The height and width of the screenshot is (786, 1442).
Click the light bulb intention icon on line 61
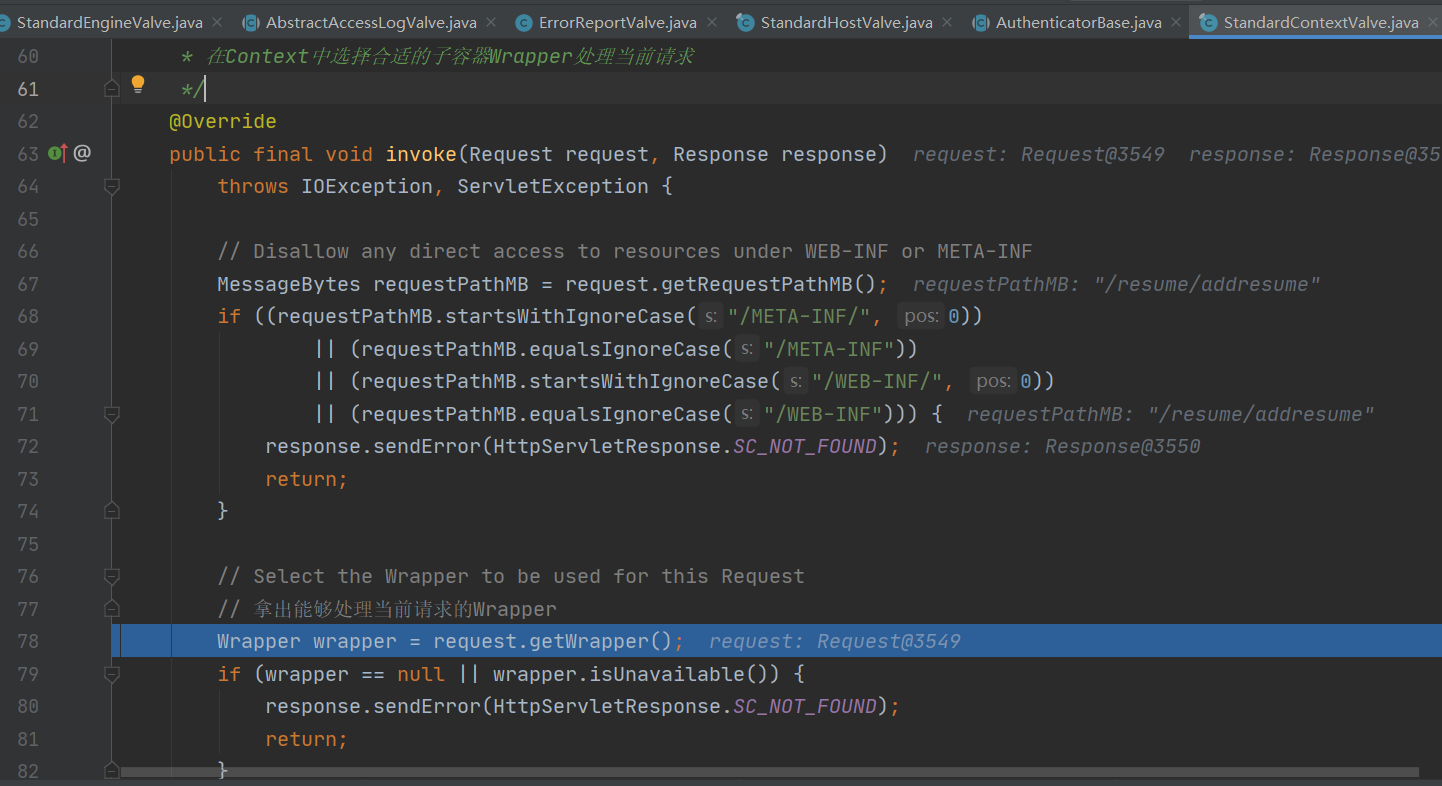pos(138,85)
